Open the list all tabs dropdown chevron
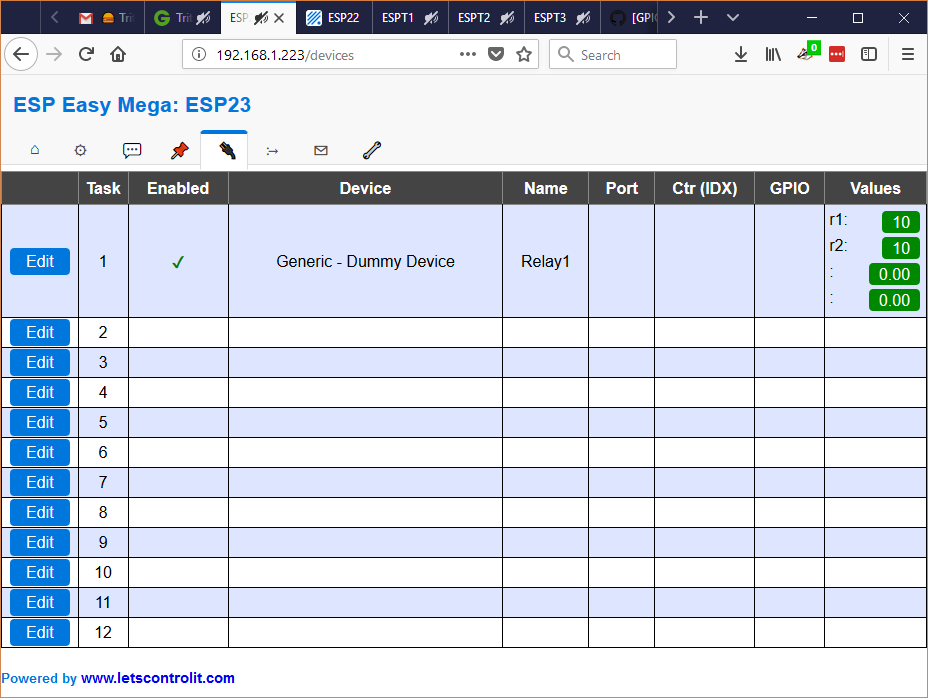Viewport: 928px width, 698px height. (x=732, y=17)
